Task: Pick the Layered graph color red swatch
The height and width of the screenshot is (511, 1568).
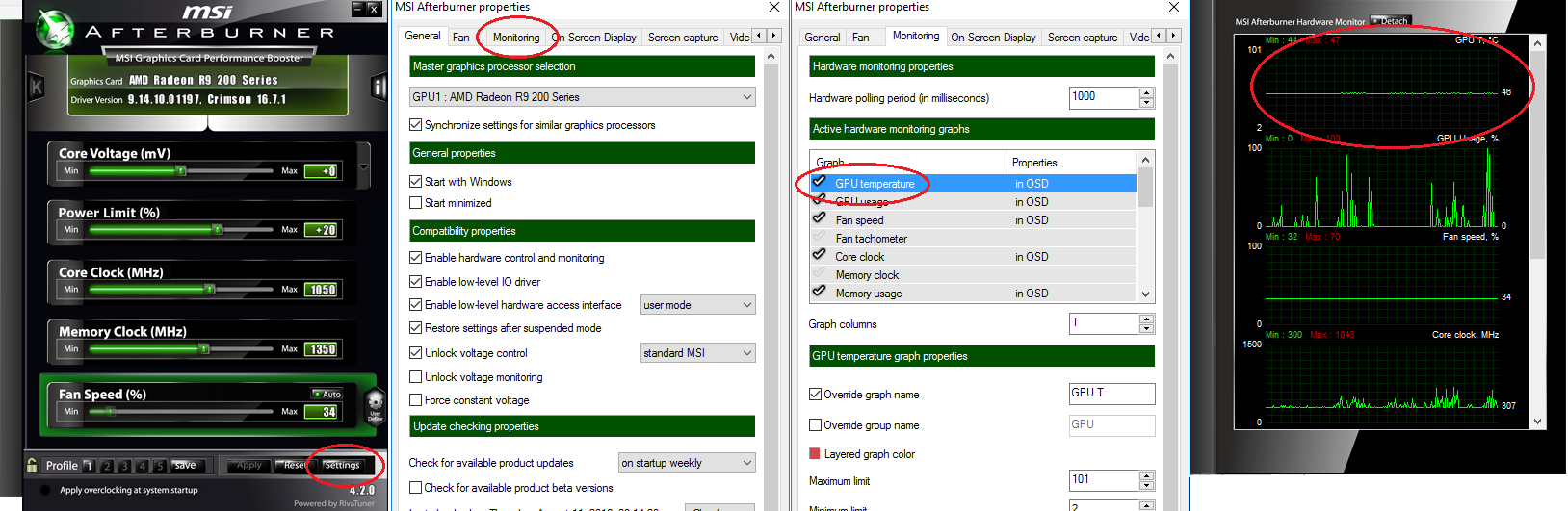Action: coord(815,454)
